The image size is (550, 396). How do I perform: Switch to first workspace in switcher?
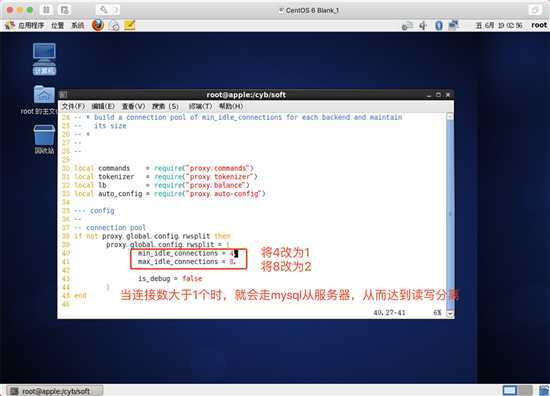[510, 390]
